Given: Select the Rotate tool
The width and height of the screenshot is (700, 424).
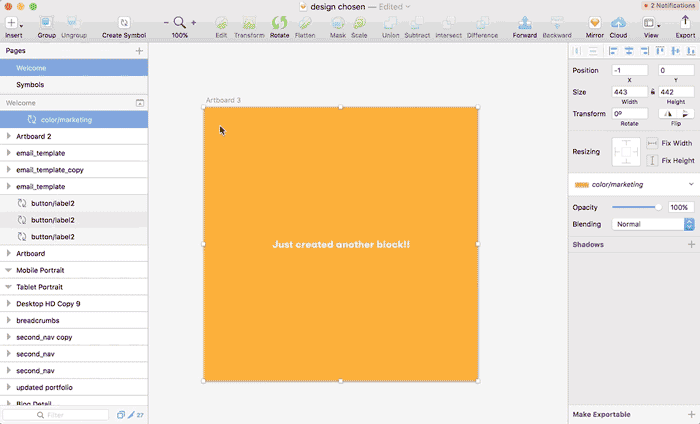Looking at the screenshot, I should [279, 23].
